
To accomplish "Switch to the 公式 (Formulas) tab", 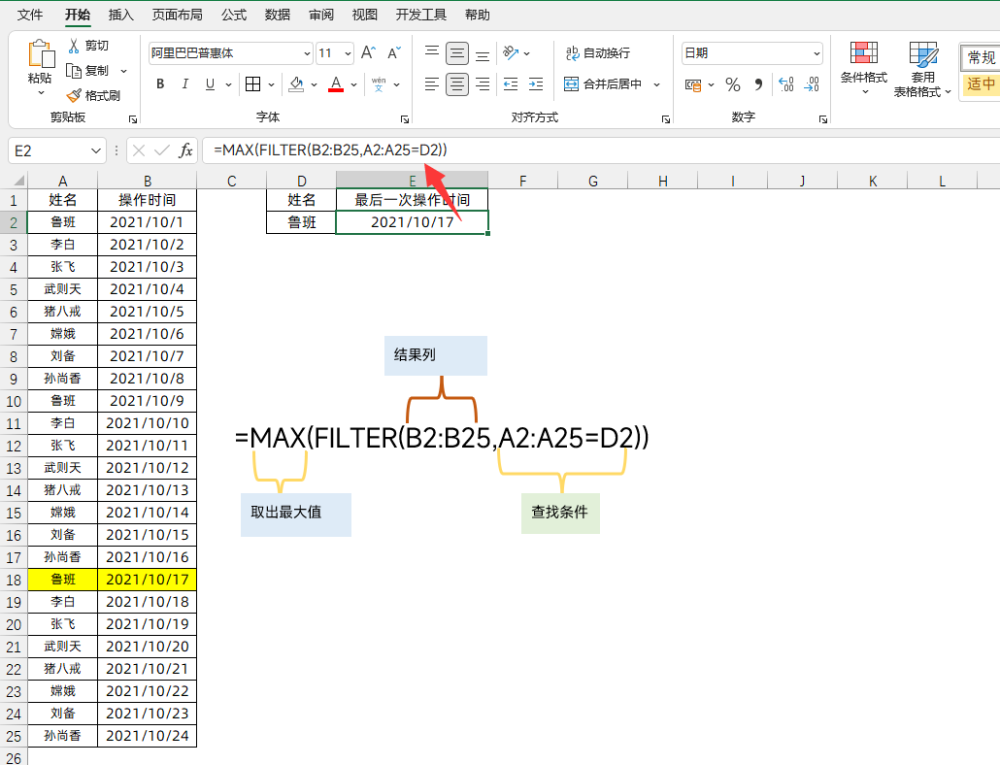I will click(233, 15).
